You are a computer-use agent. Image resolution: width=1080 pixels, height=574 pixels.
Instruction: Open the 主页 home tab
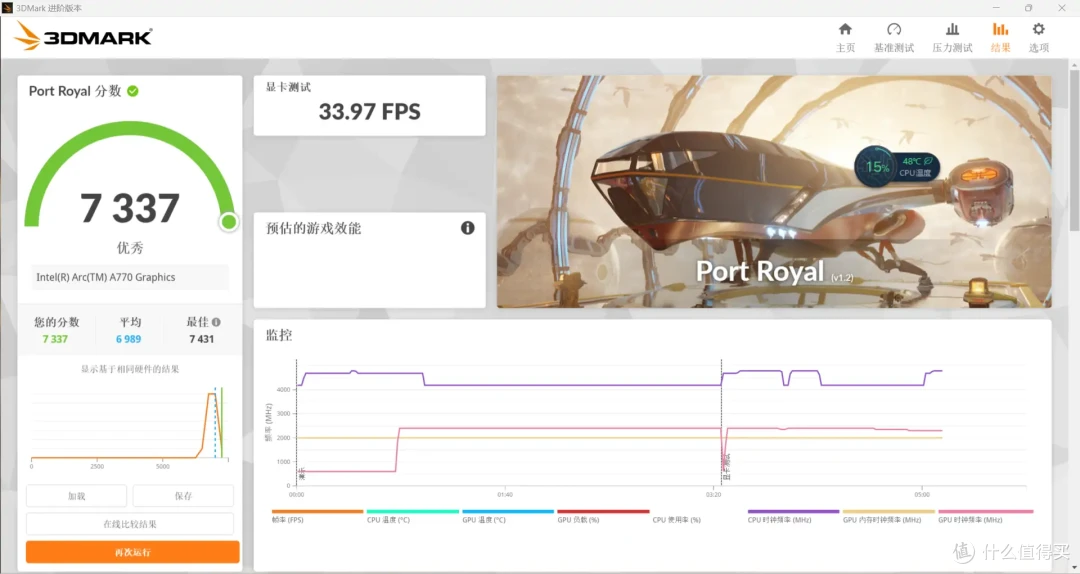tap(845, 37)
